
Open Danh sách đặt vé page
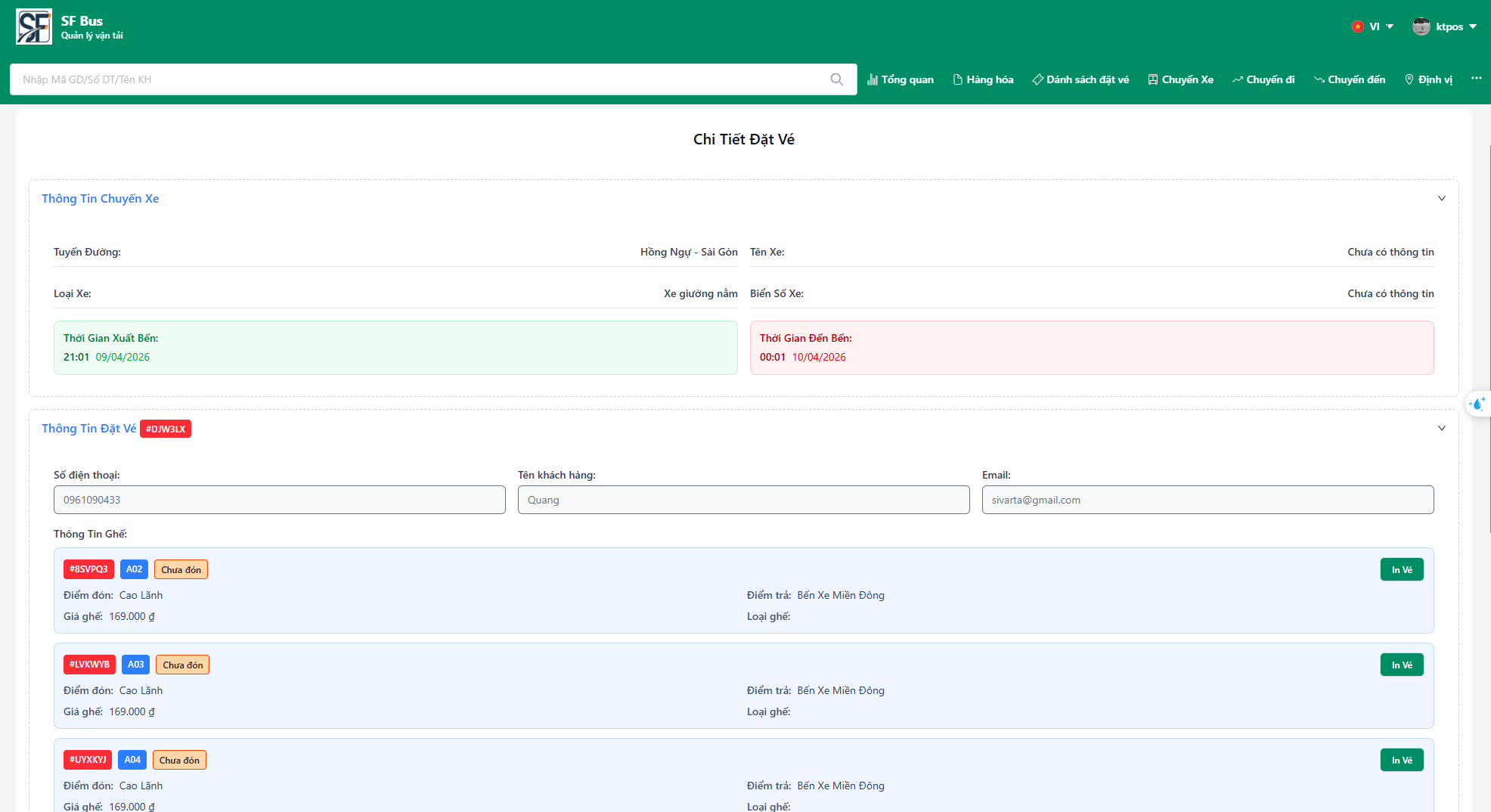1080,79
